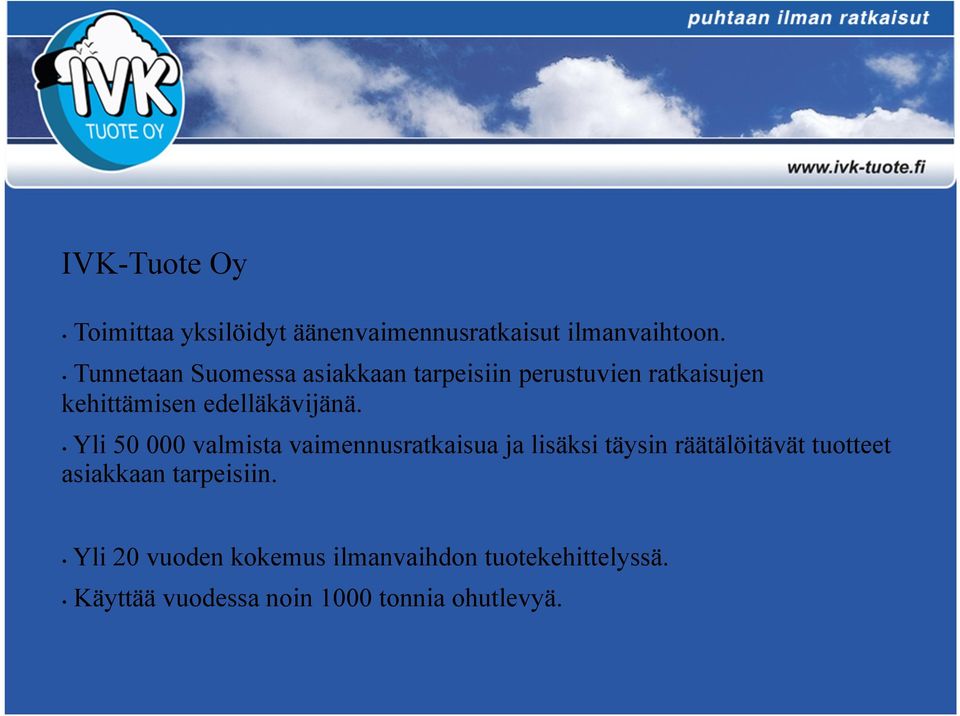Click the bullet 'Käyttää vuodessa noin 1000 tonnia ohutlevyä.'

[x=312, y=598]
